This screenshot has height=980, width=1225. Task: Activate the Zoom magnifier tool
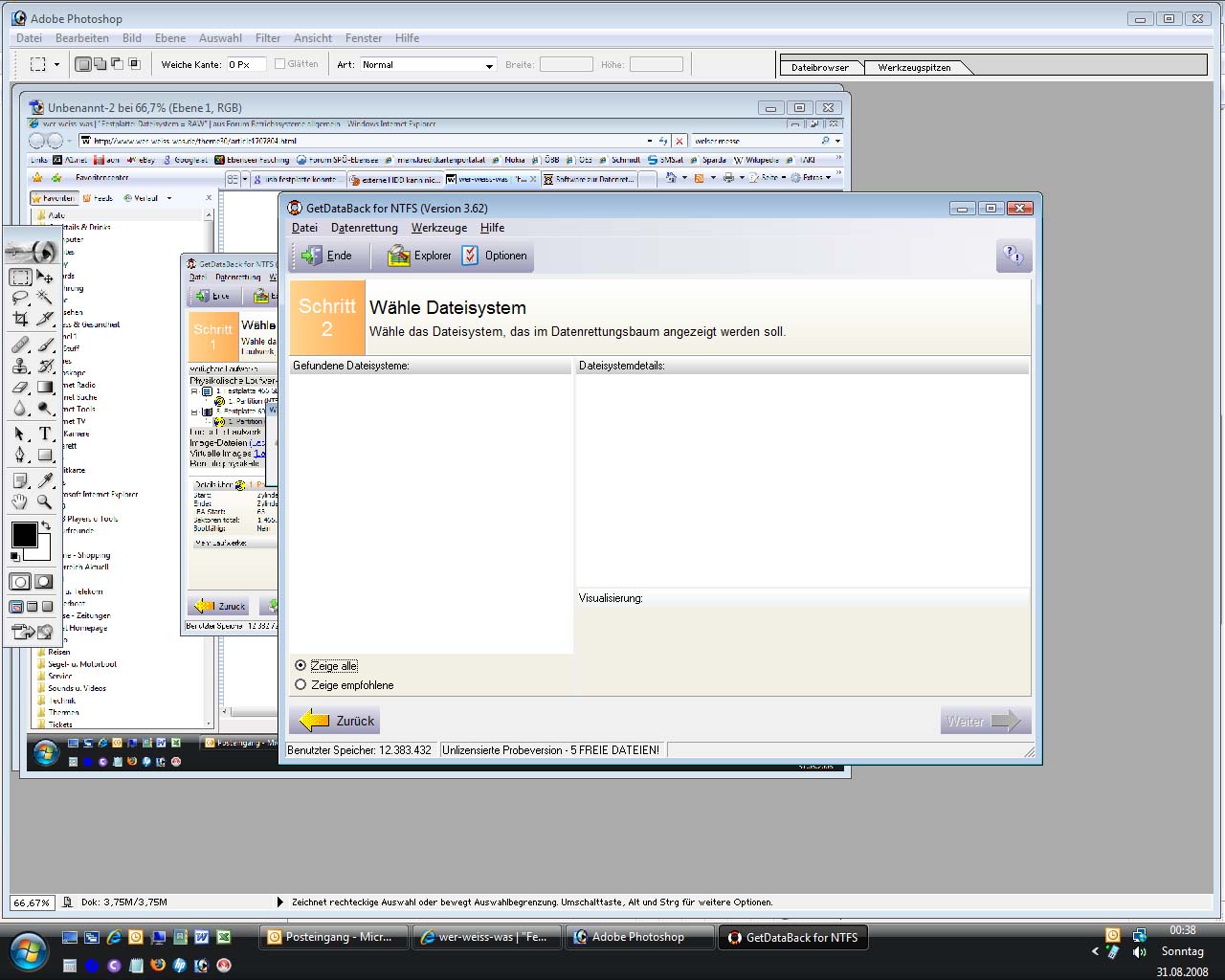tap(45, 501)
